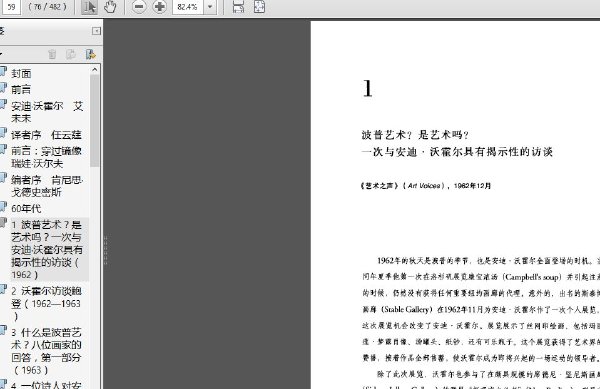
Task: Click the 82.4% zoom level field
Action: [x=188, y=7]
